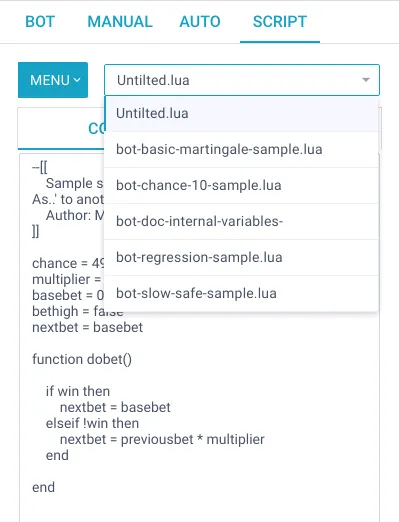Click the chevron icon on MENU button

[77, 80]
